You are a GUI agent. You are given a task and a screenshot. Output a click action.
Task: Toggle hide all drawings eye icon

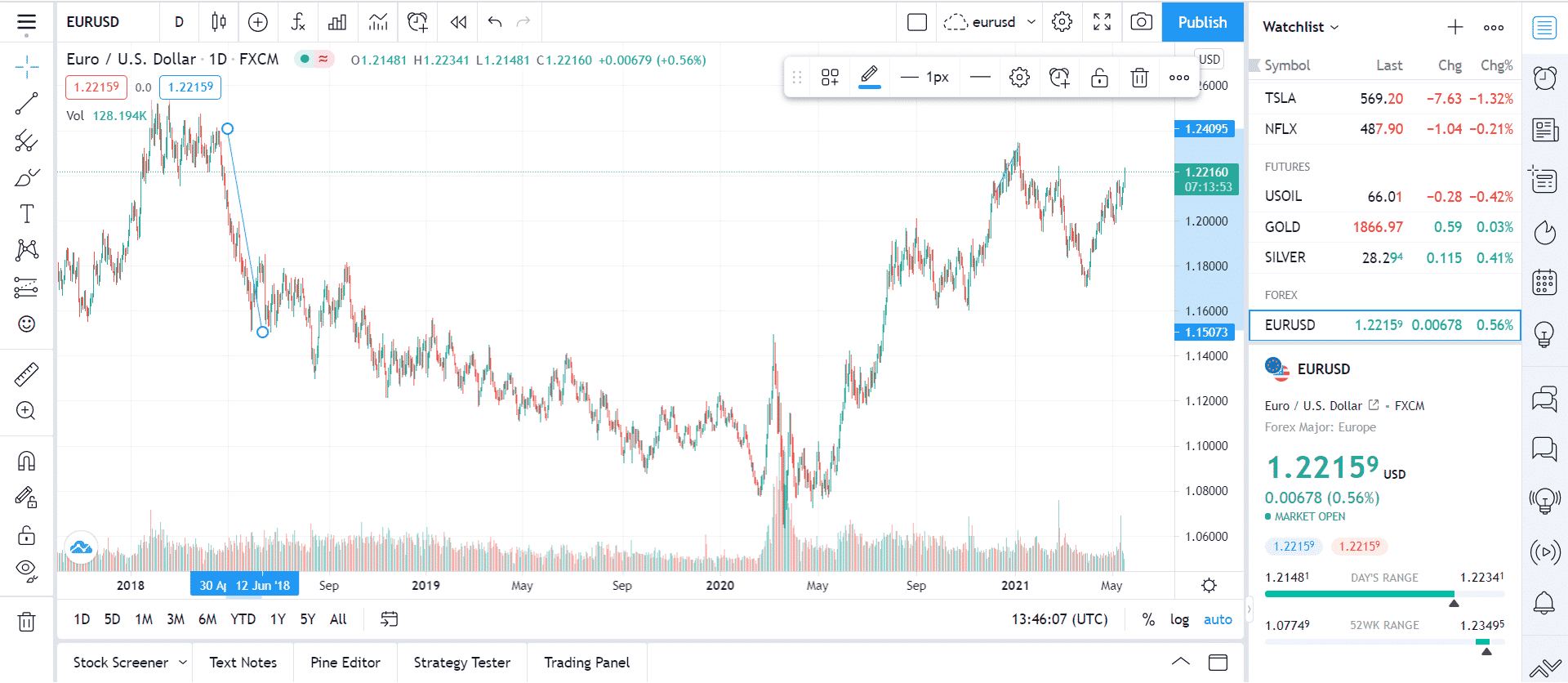tap(26, 571)
